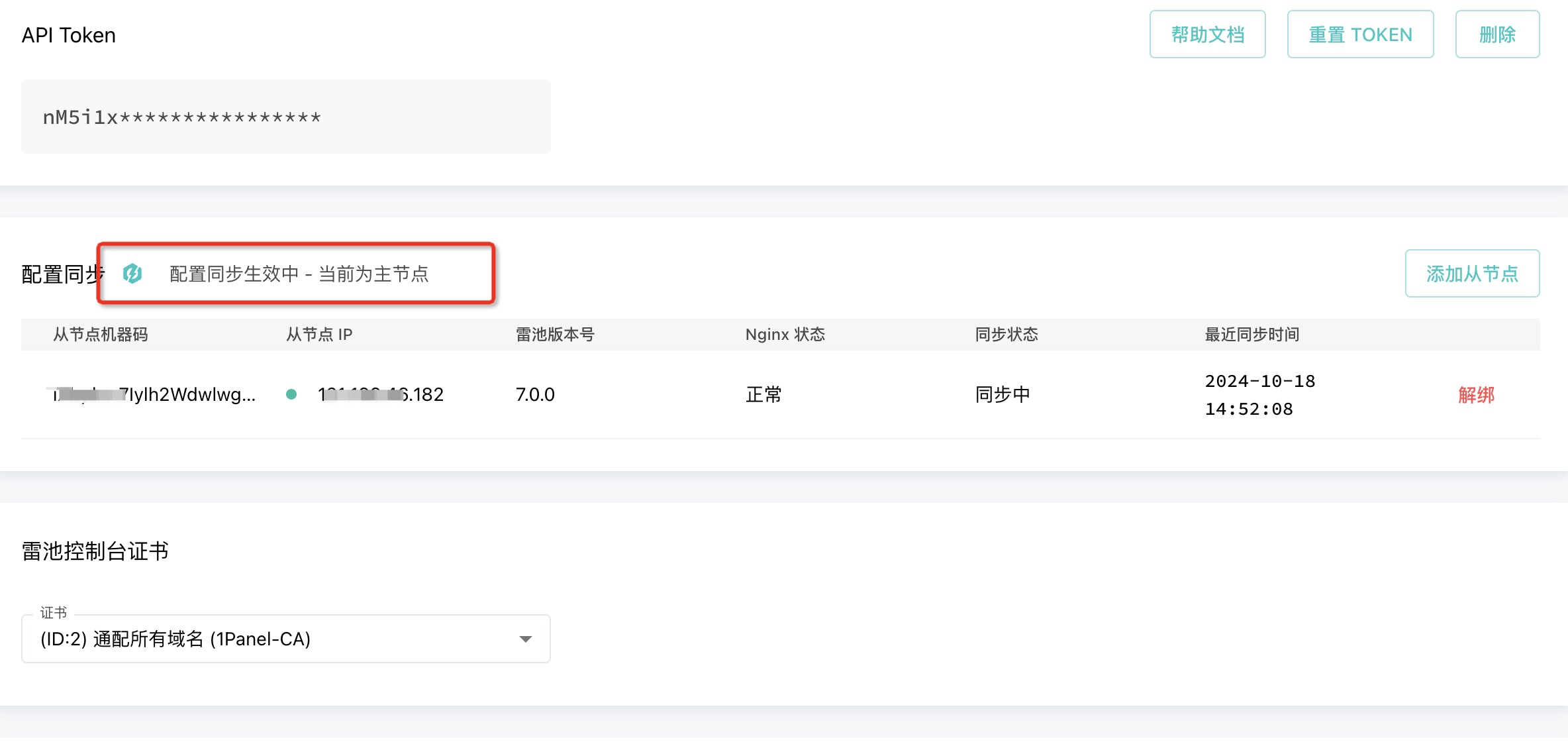Click the 删除 button for API token
The image size is (1568, 754).
(1496, 34)
